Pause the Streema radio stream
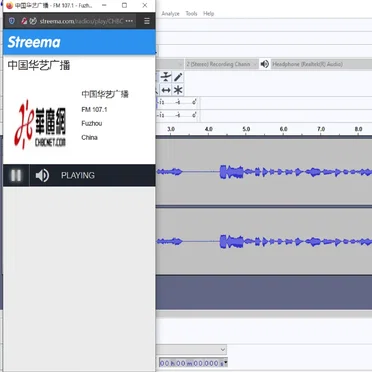 tap(16, 175)
